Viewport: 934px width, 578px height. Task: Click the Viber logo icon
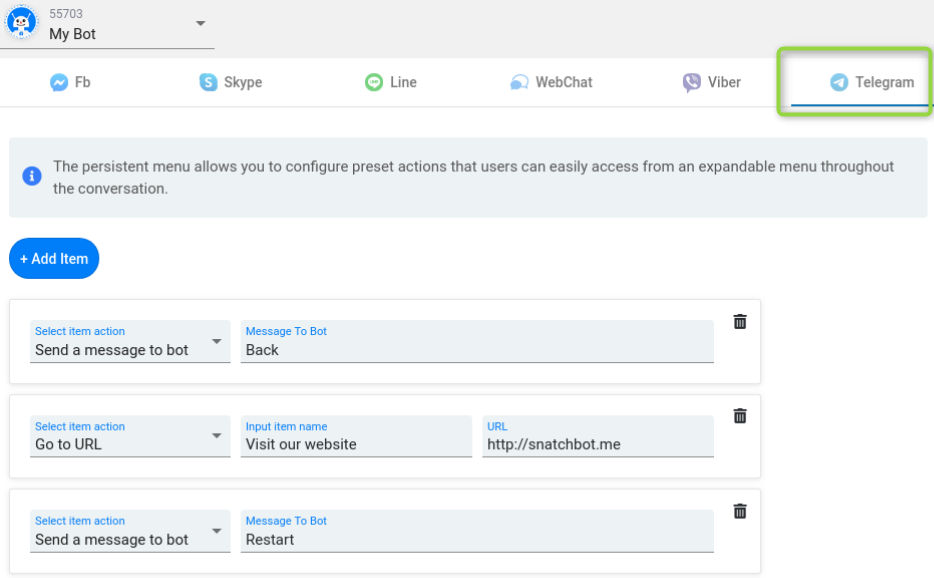point(691,83)
